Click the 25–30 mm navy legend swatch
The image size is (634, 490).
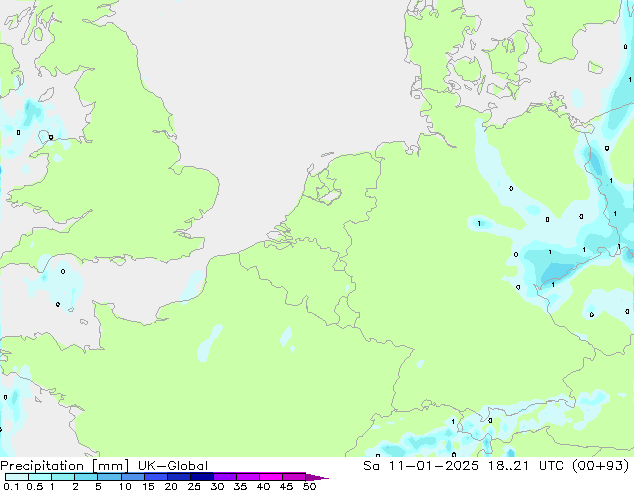[x=202, y=477]
